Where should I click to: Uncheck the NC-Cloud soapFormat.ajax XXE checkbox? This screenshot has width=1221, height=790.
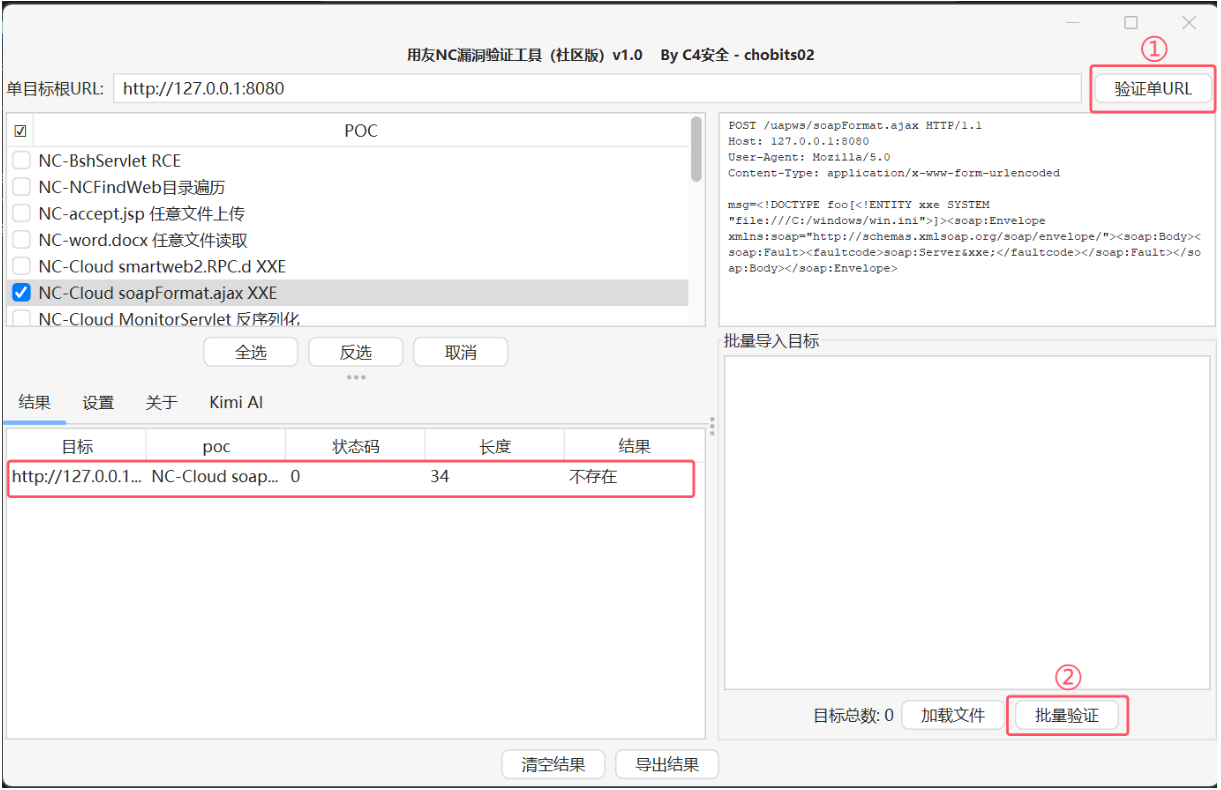[21, 293]
